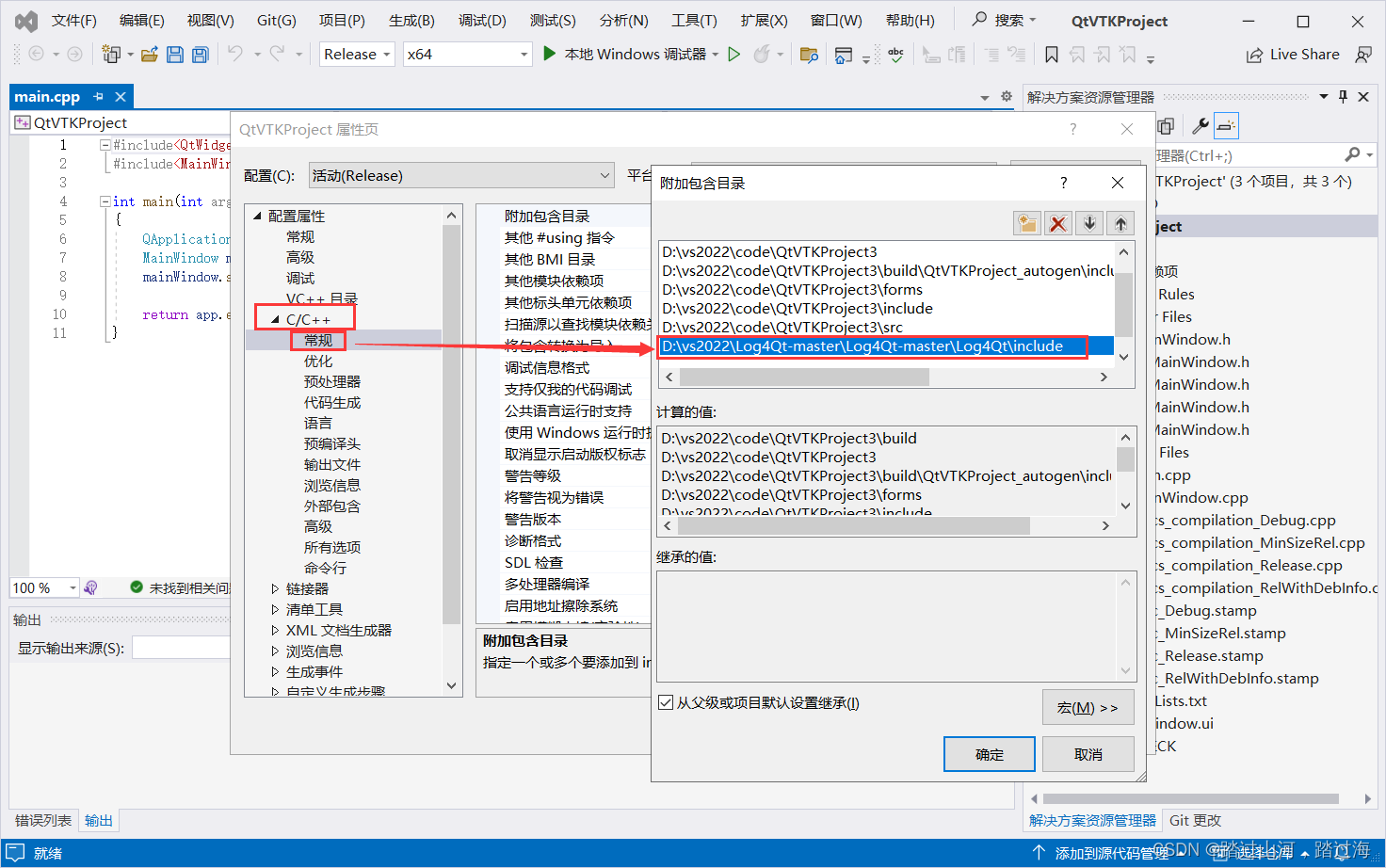1386x868 pixels.
Task: Select the 警告等级 property row
Action: coord(565,475)
